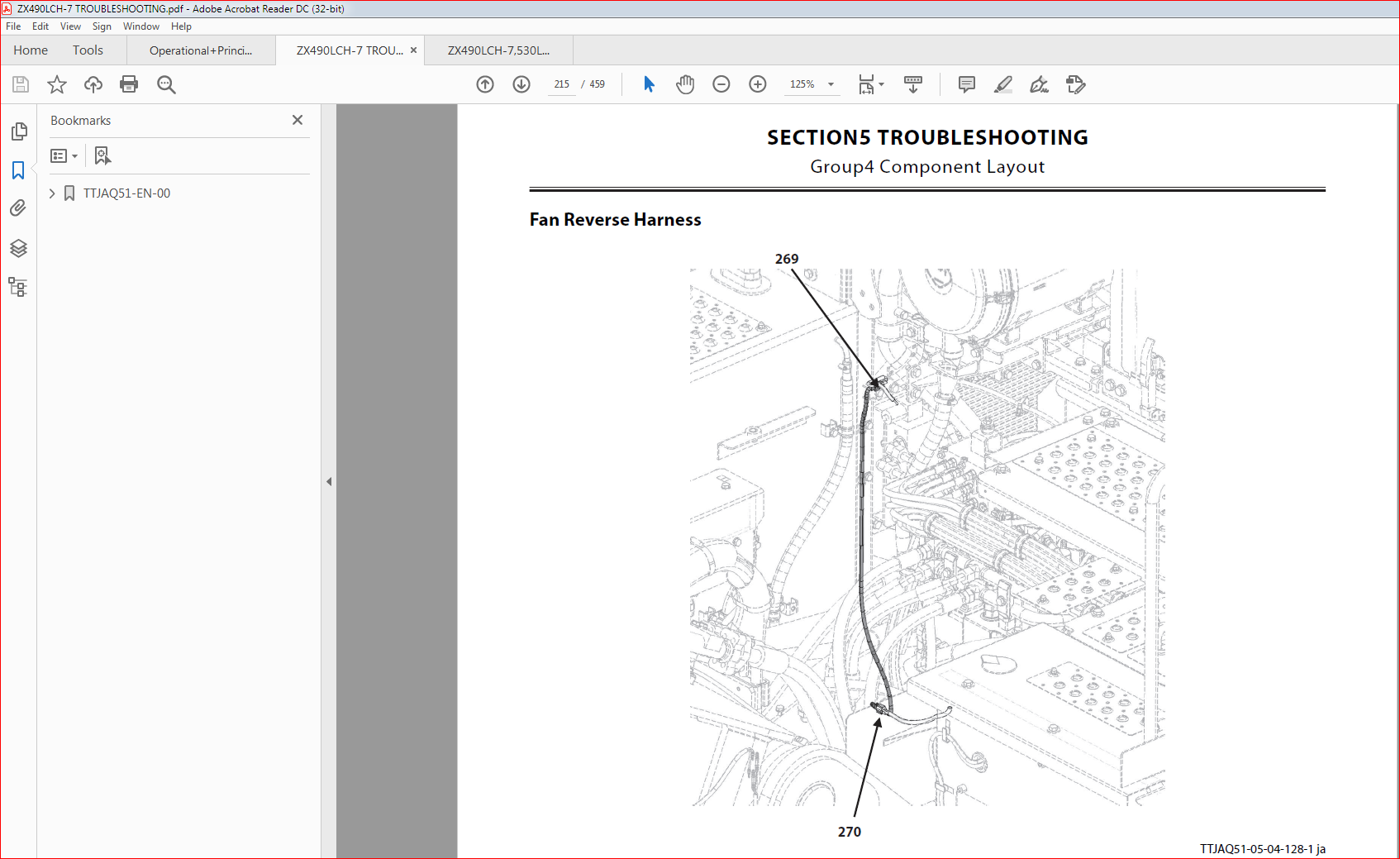Open the Model Tree panel
The image size is (1400, 859).
(x=18, y=287)
